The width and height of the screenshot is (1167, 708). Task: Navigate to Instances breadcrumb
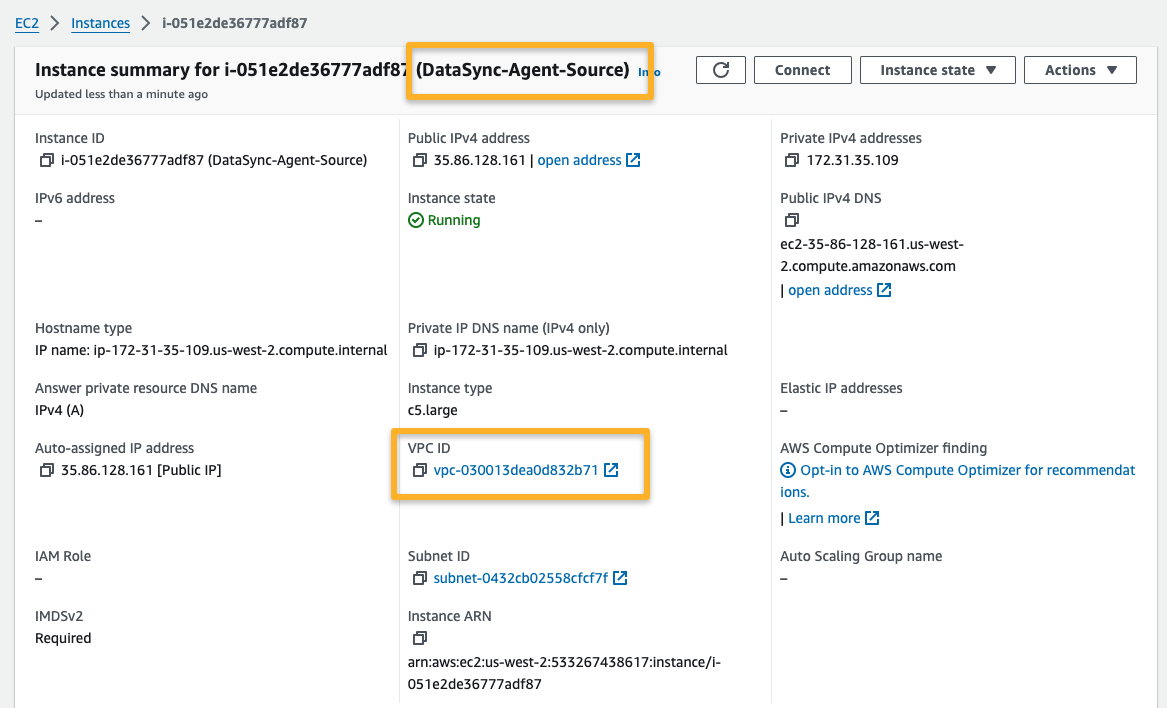point(100,23)
